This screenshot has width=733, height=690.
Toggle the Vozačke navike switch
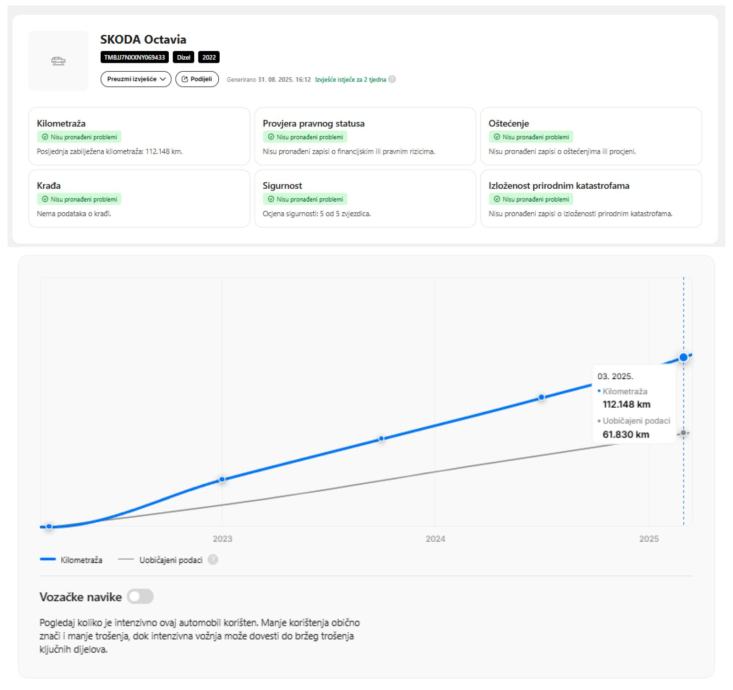141,597
